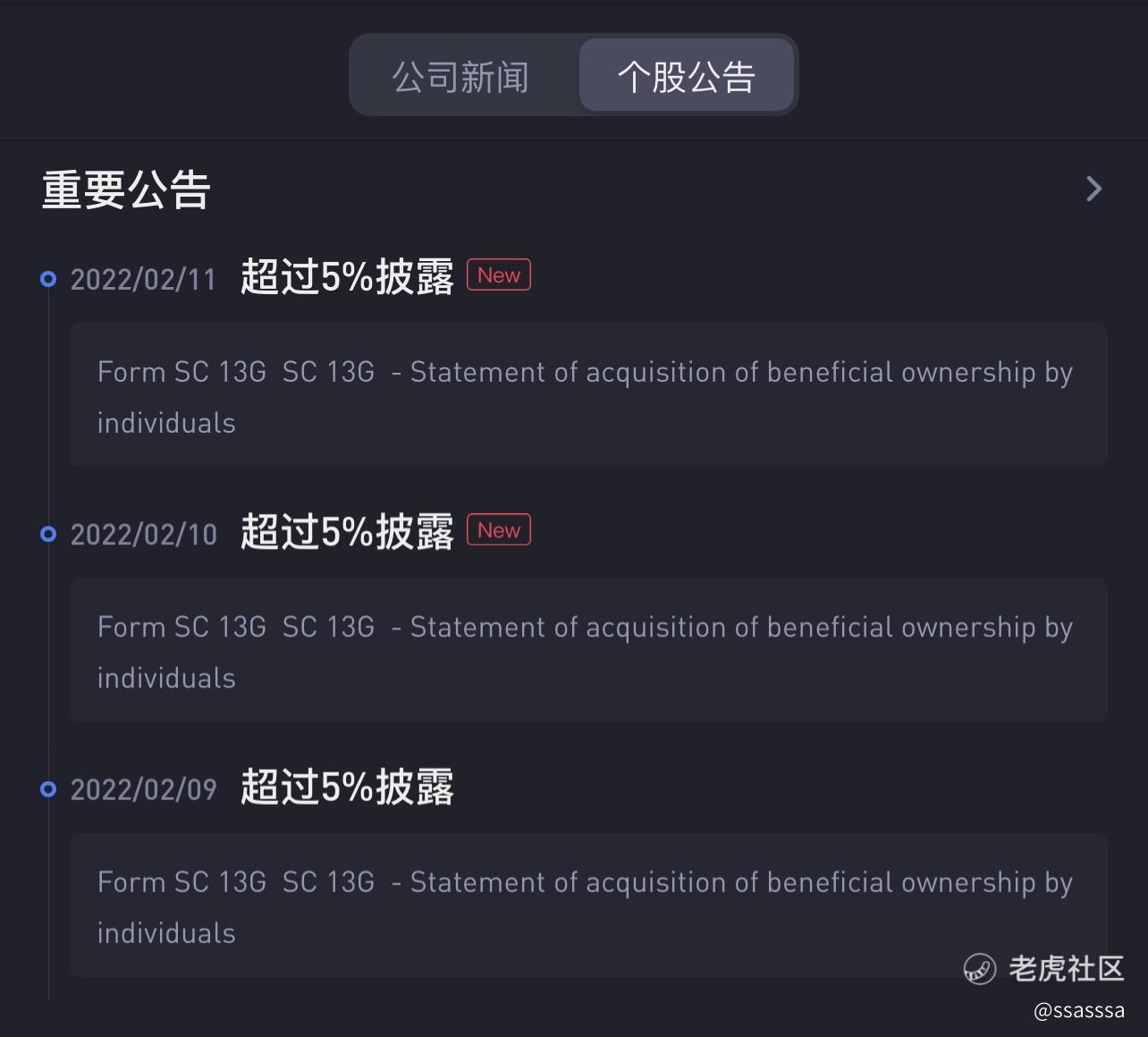Click the tiger community logo icon
The width and height of the screenshot is (1148, 1037).
(980, 968)
